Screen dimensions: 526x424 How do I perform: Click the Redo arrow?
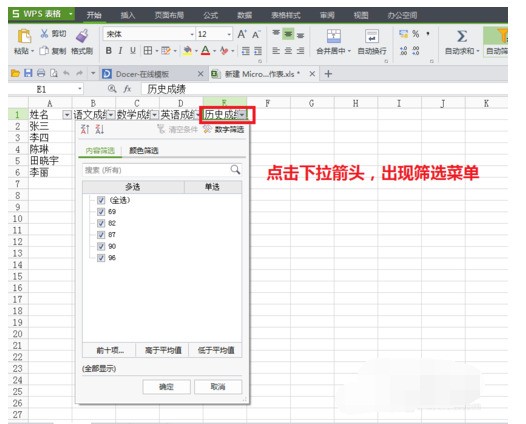point(79,73)
